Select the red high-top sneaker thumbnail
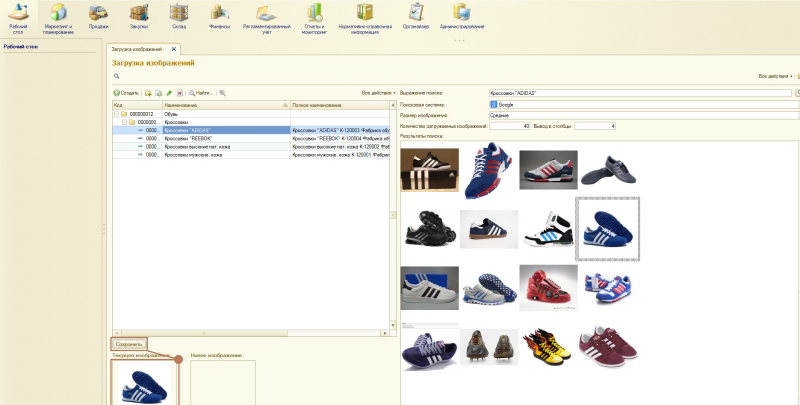This screenshot has height=405, width=800. [548, 288]
